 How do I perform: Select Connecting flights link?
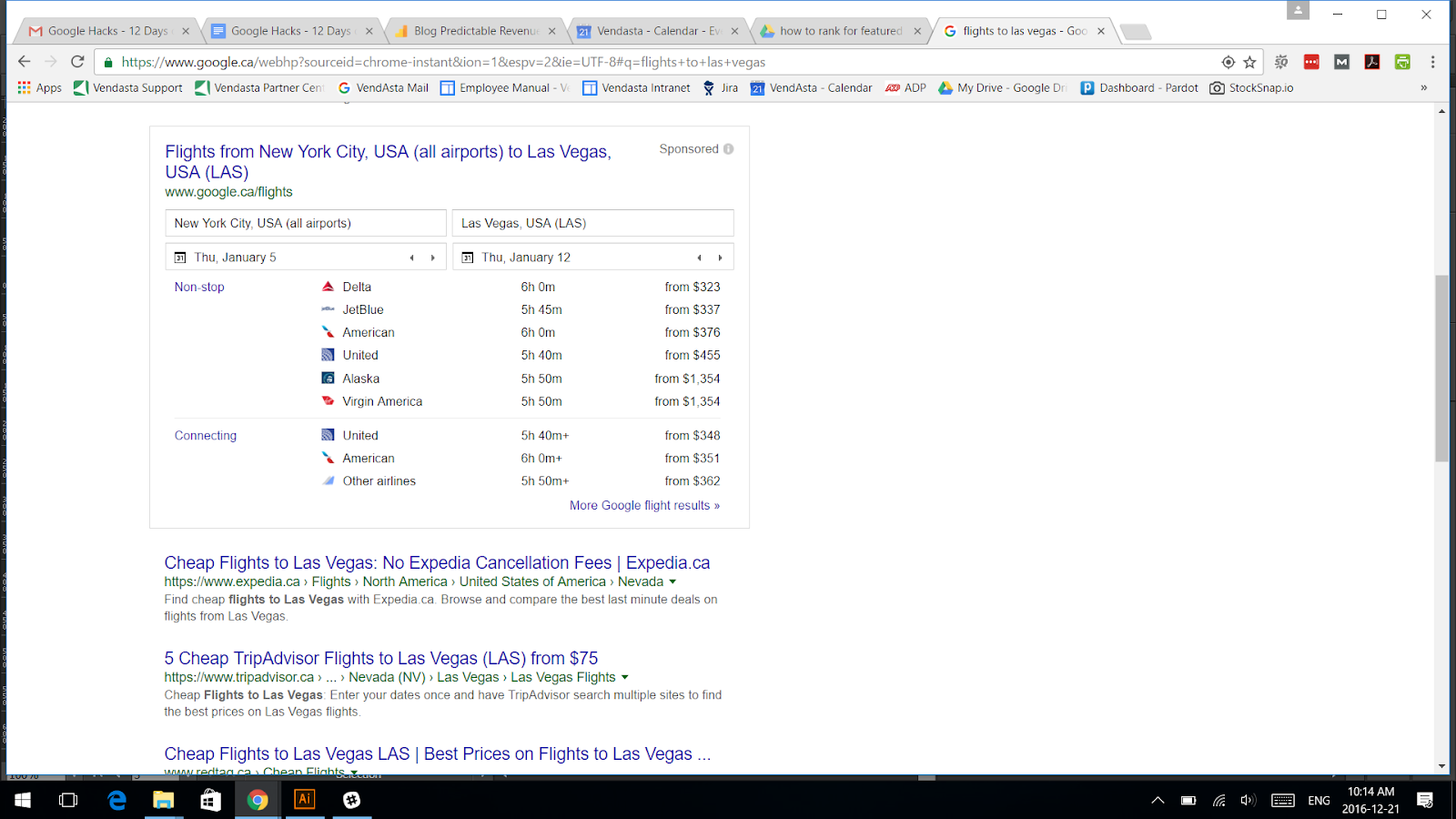click(206, 436)
